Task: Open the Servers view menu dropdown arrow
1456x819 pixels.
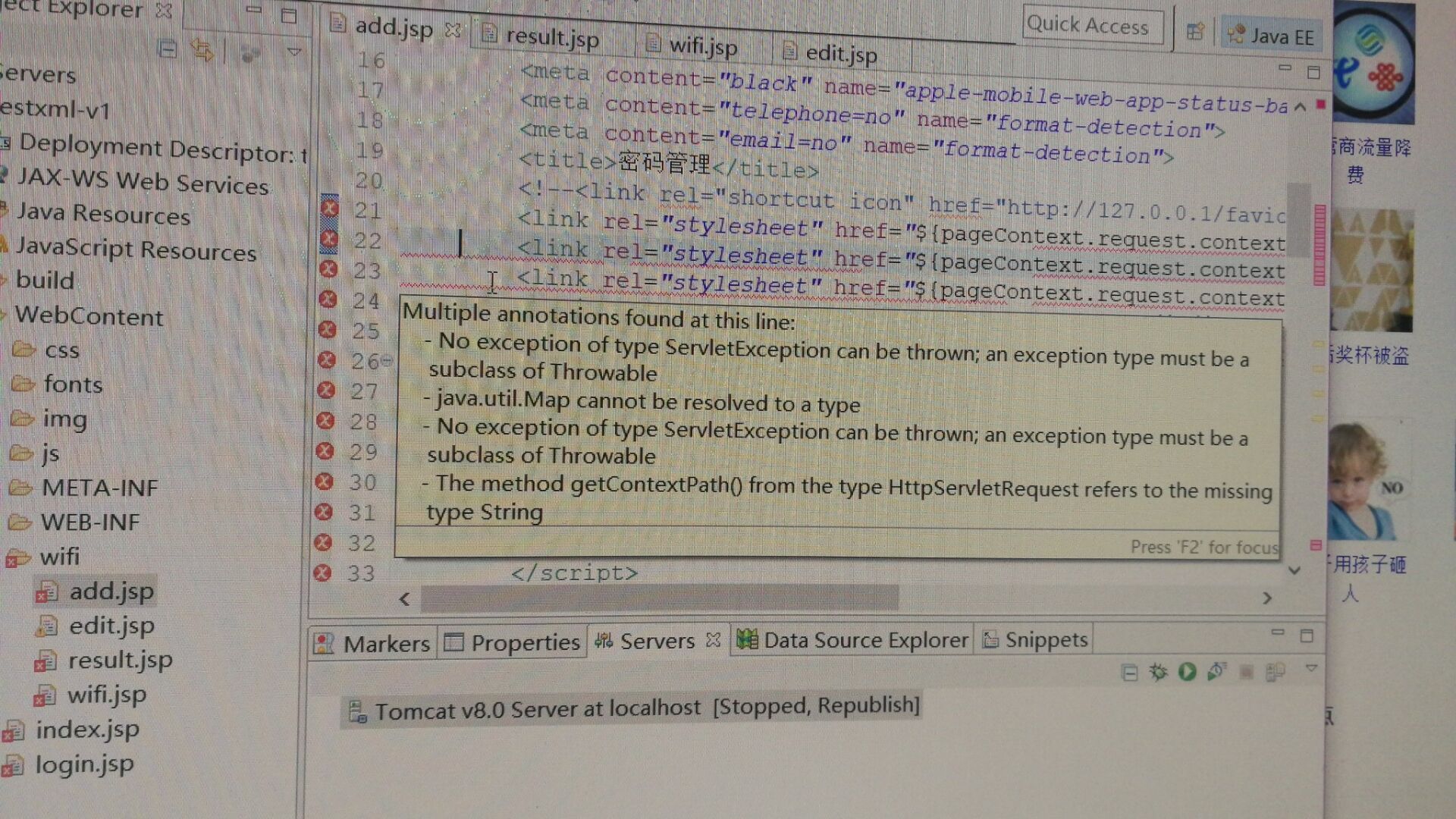Action: point(1310,670)
